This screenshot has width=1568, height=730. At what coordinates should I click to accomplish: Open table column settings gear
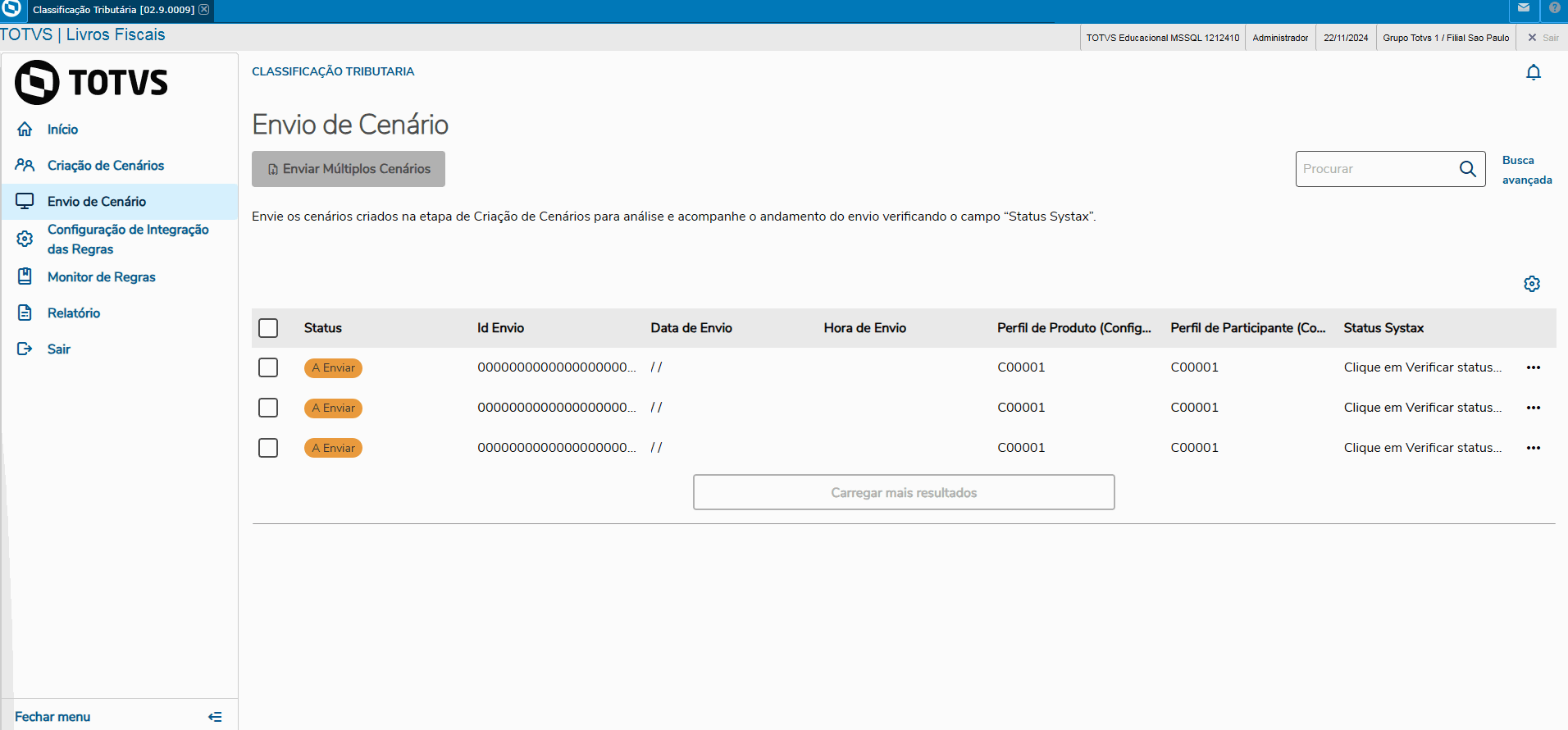tap(1532, 284)
